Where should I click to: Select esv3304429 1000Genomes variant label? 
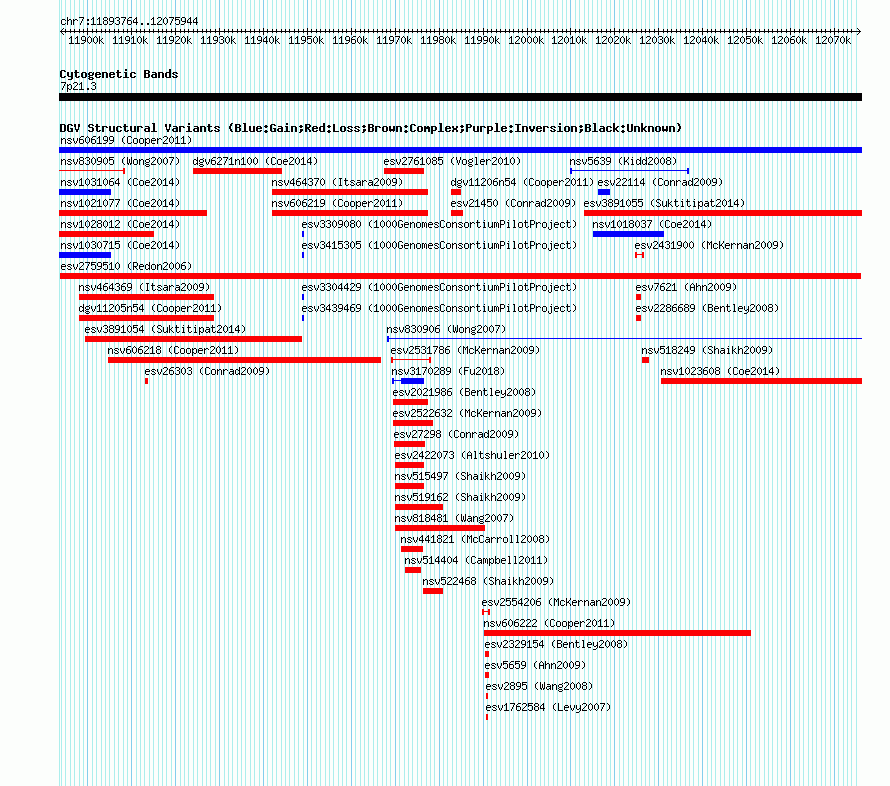[x=439, y=287]
